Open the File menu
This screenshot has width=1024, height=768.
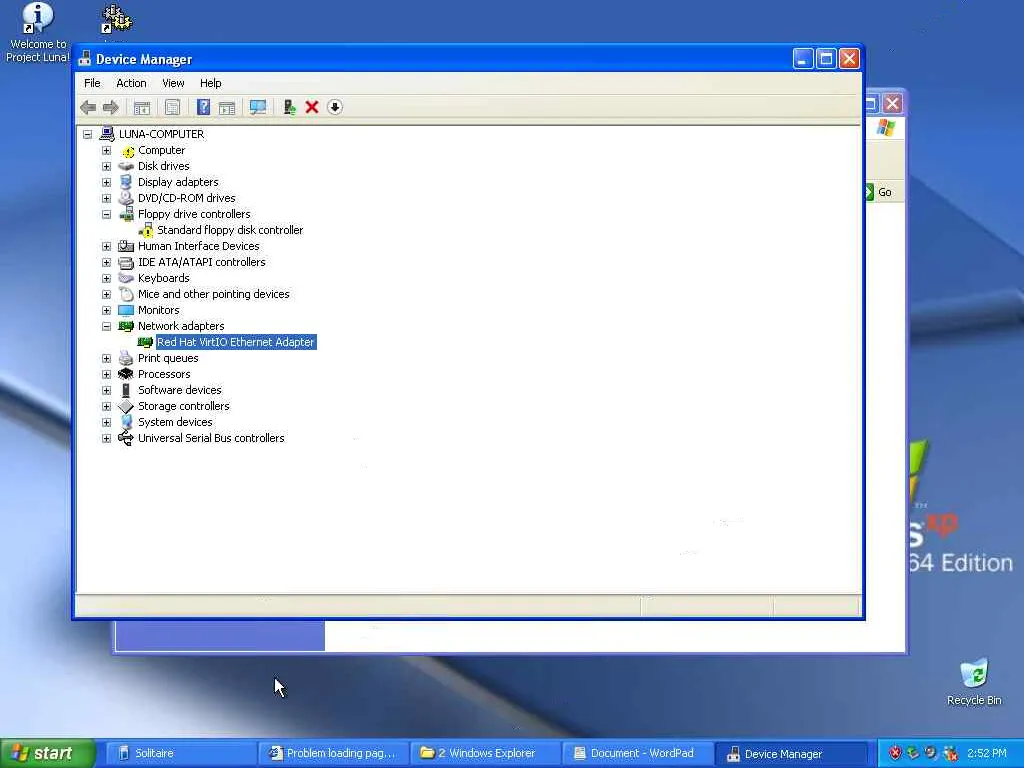tap(92, 83)
